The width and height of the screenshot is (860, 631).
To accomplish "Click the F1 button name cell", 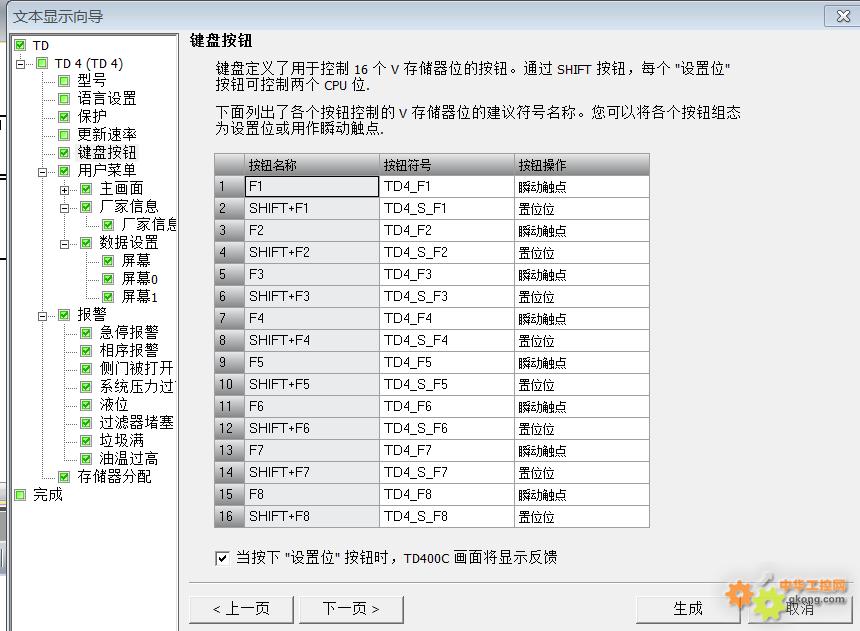I will 312,187.
